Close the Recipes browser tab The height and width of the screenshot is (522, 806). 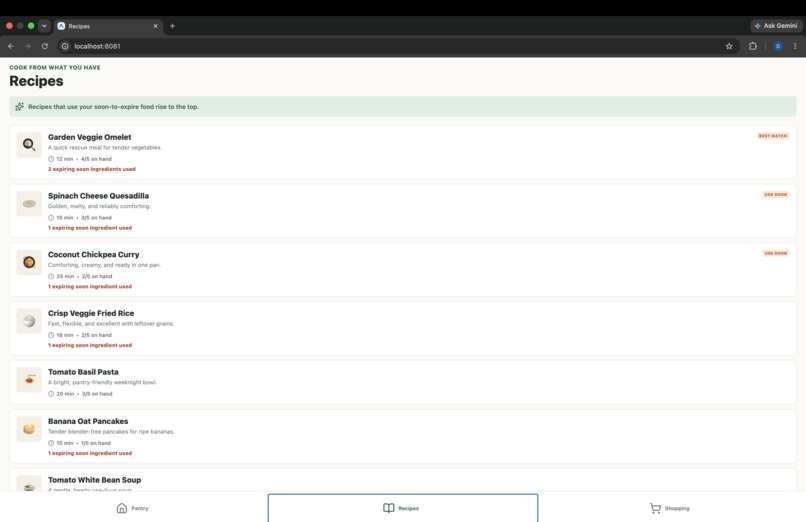155,26
